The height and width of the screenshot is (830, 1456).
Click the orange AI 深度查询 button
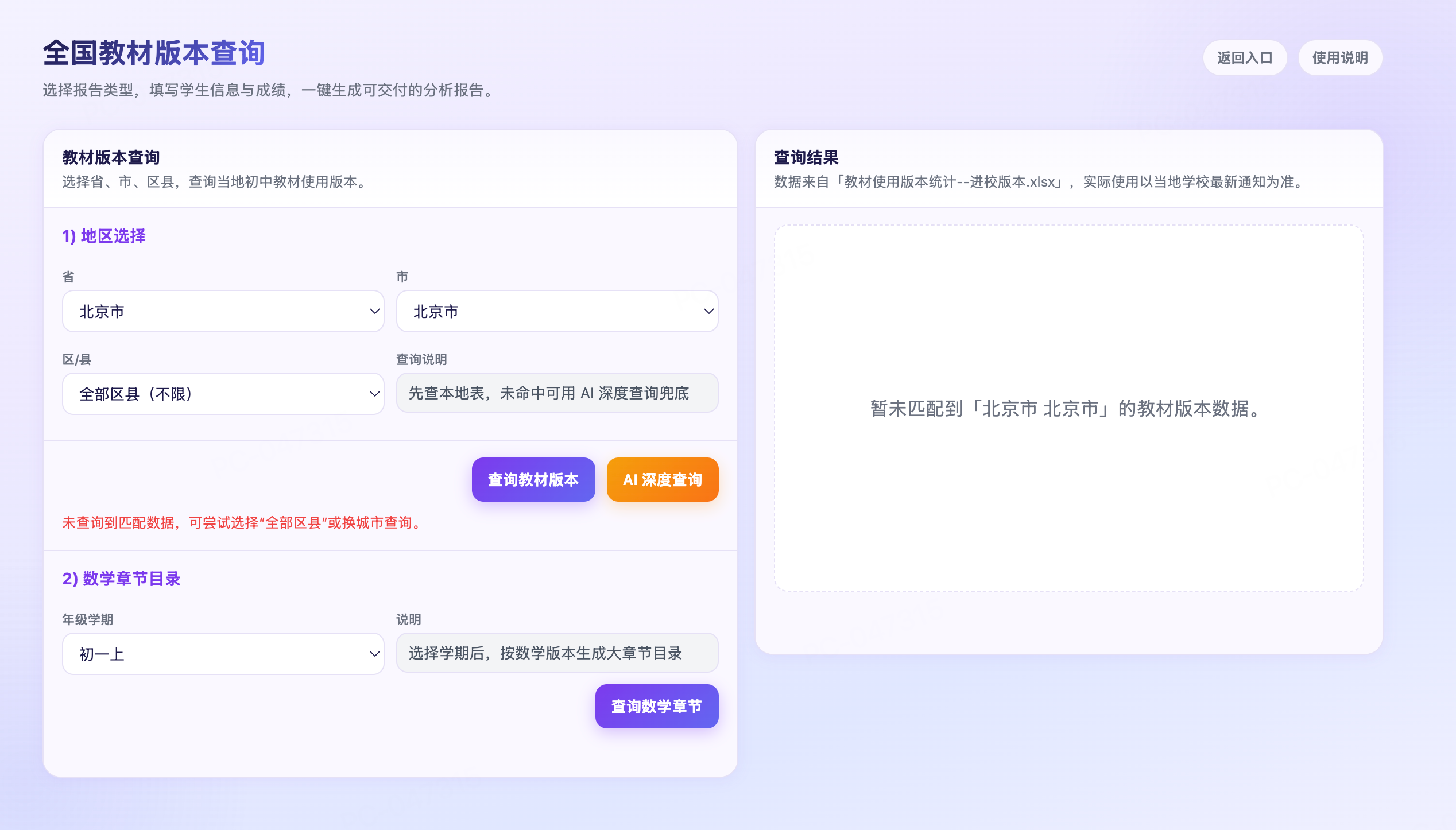[663, 480]
